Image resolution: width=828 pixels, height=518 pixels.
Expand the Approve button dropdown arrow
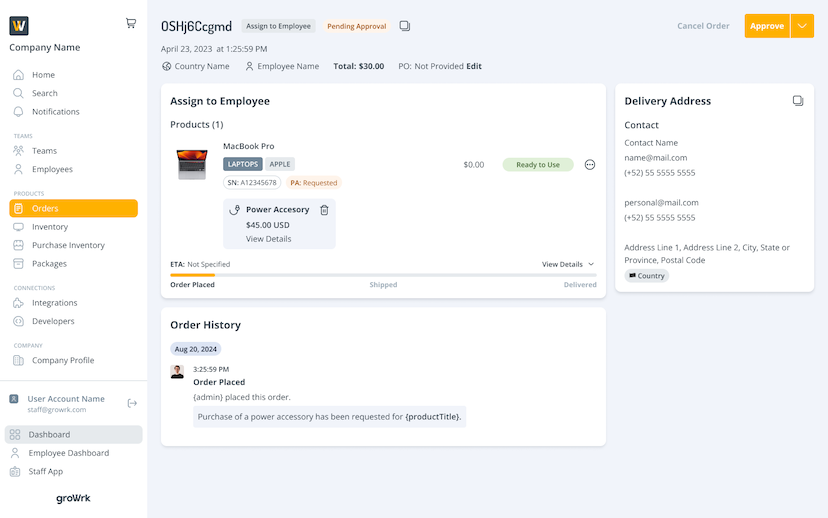coord(802,26)
